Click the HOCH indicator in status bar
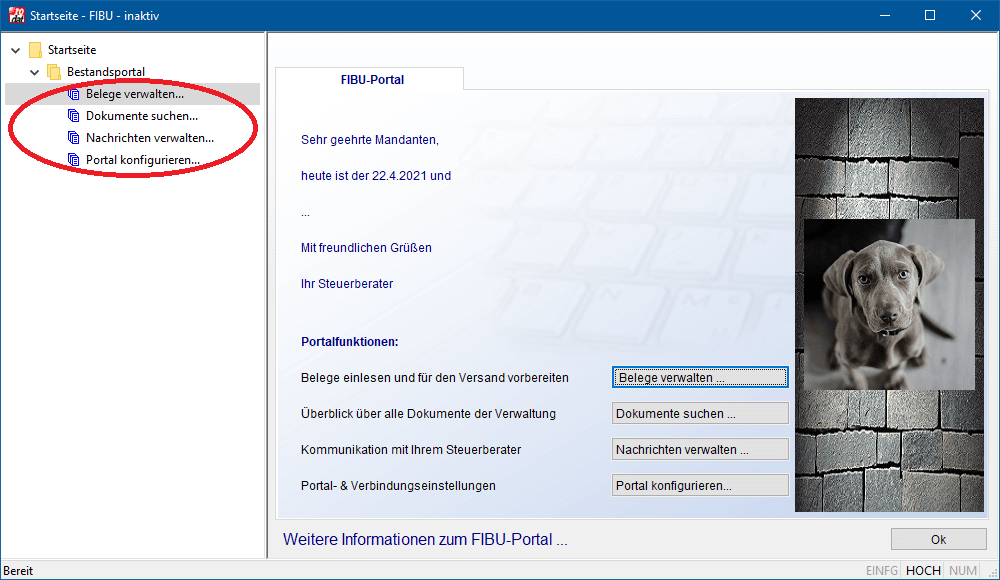The image size is (1000, 580). 923,571
